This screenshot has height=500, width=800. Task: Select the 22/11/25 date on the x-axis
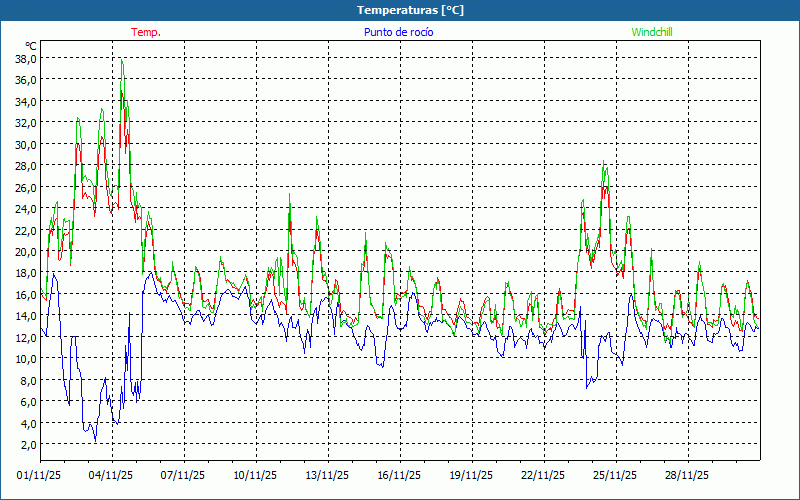[544, 475]
